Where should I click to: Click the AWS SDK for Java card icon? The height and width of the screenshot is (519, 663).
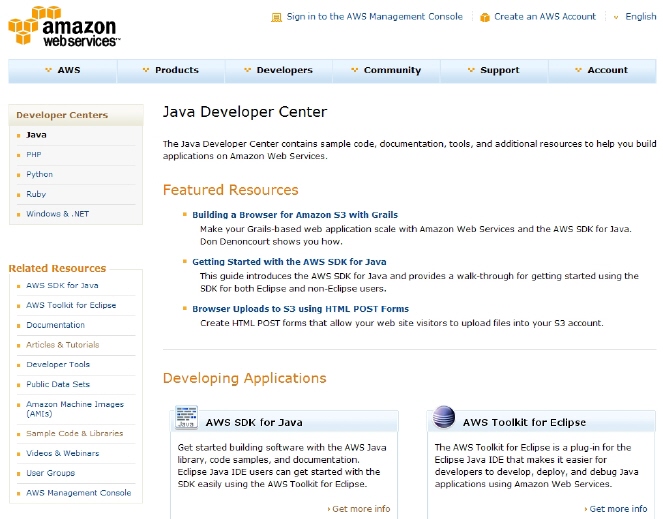pos(186,417)
